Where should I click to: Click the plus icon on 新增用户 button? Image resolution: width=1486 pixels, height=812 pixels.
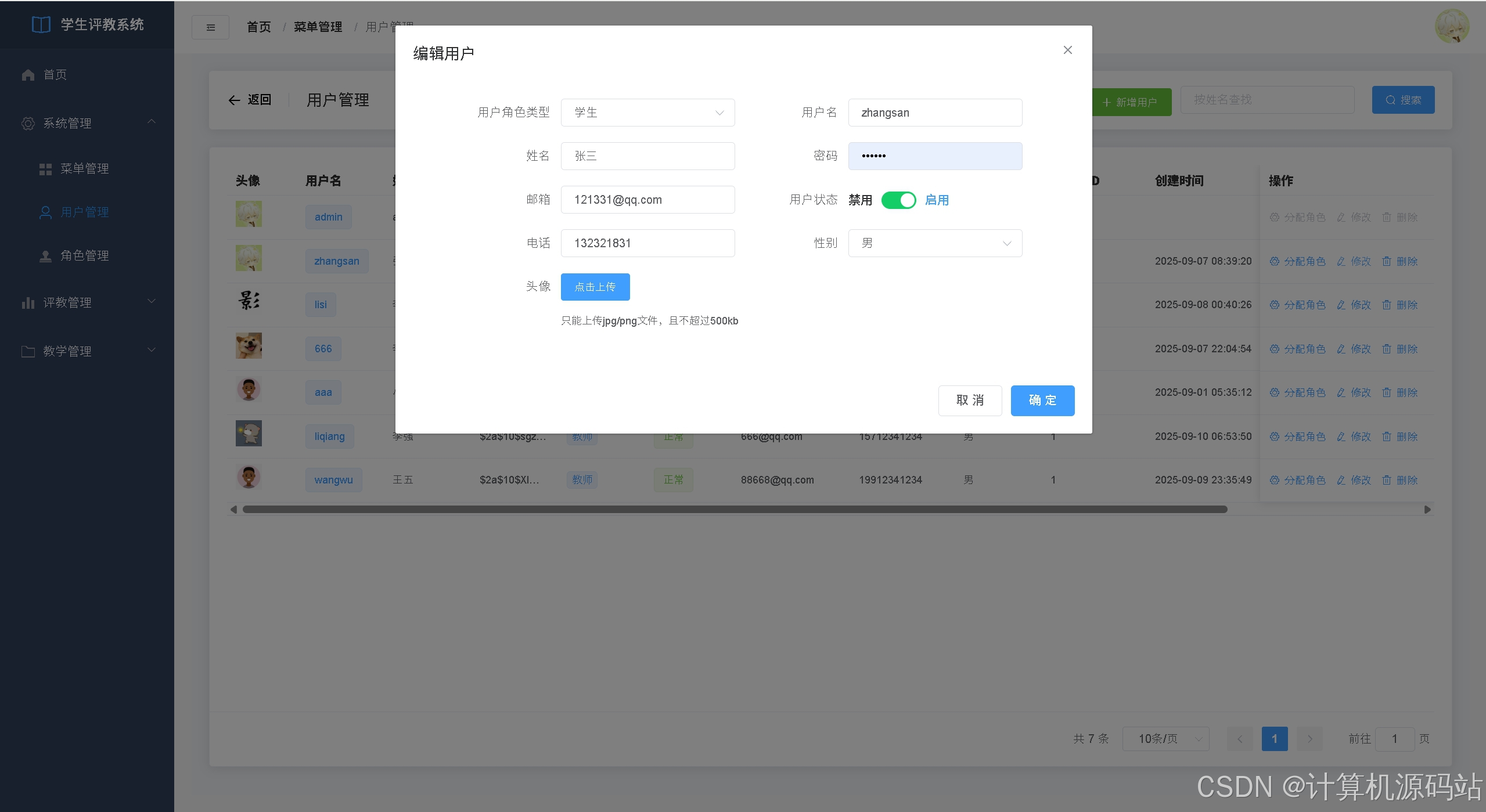click(x=1106, y=103)
